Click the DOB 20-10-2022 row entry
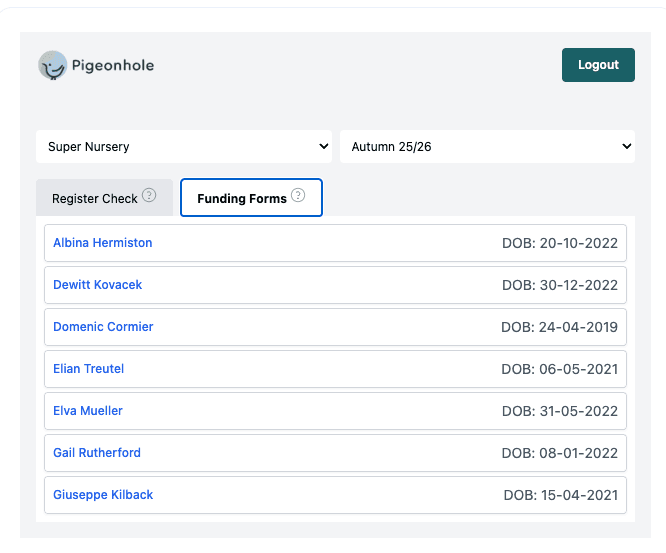 point(559,243)
